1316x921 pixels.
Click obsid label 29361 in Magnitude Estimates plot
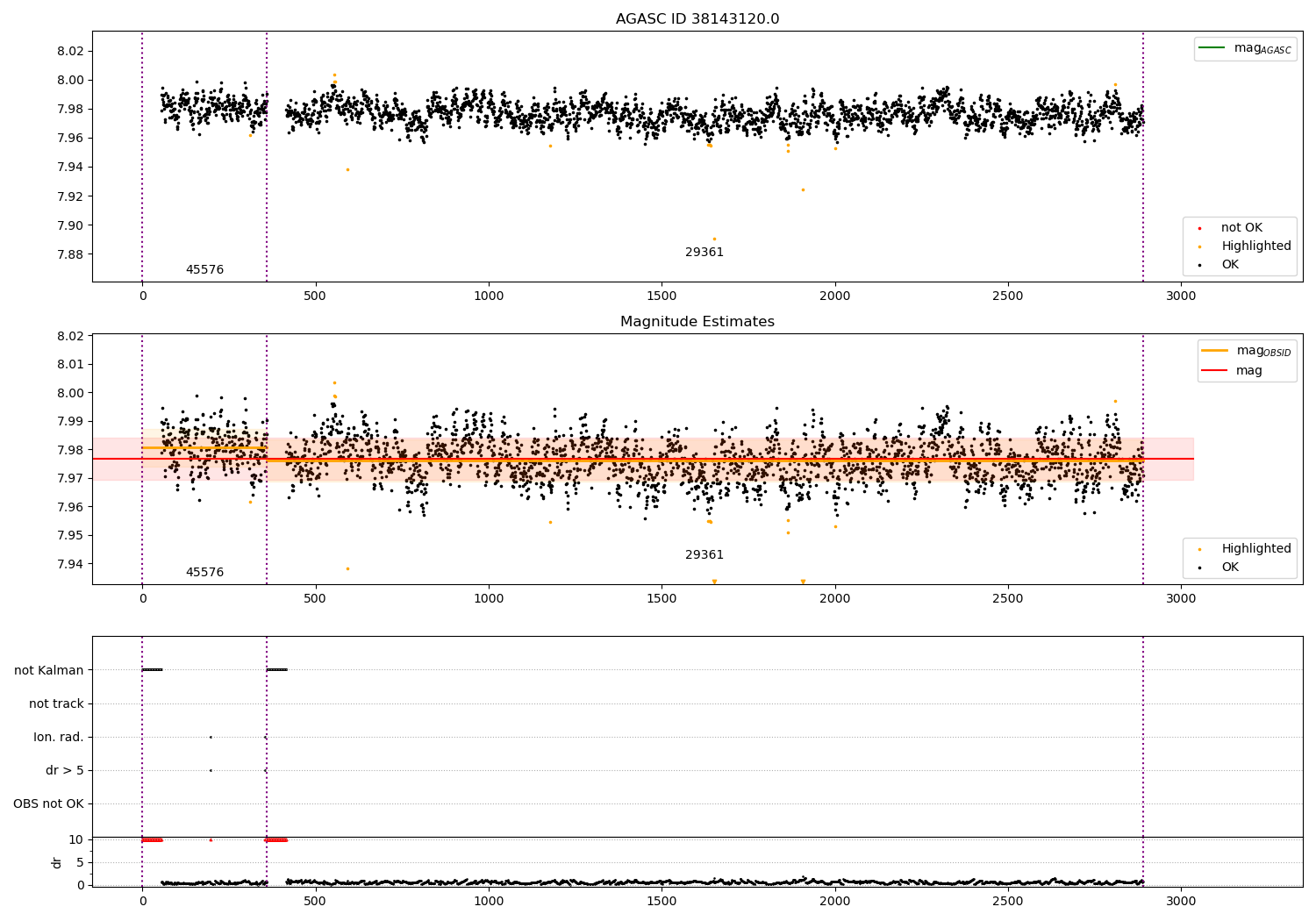coord(704,555)
